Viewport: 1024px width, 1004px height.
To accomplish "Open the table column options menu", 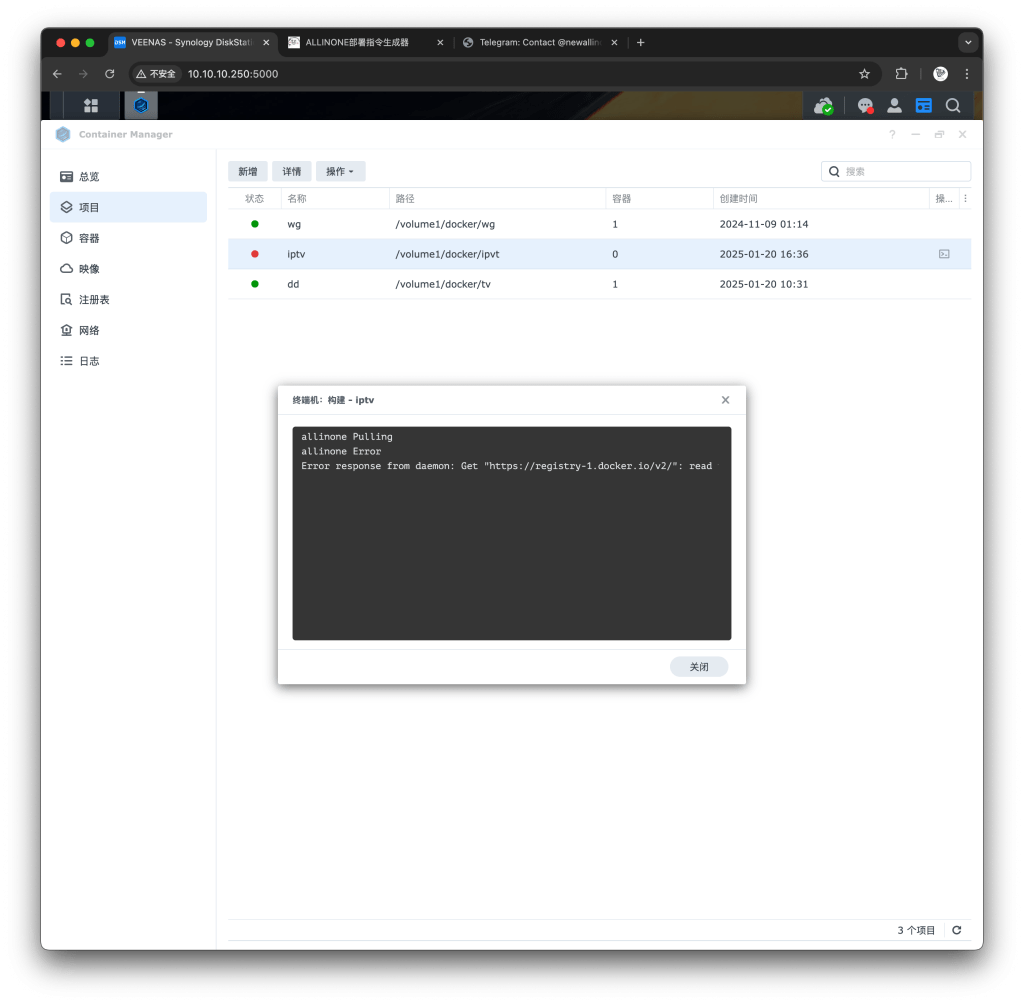I will click(x=965, y=199).
